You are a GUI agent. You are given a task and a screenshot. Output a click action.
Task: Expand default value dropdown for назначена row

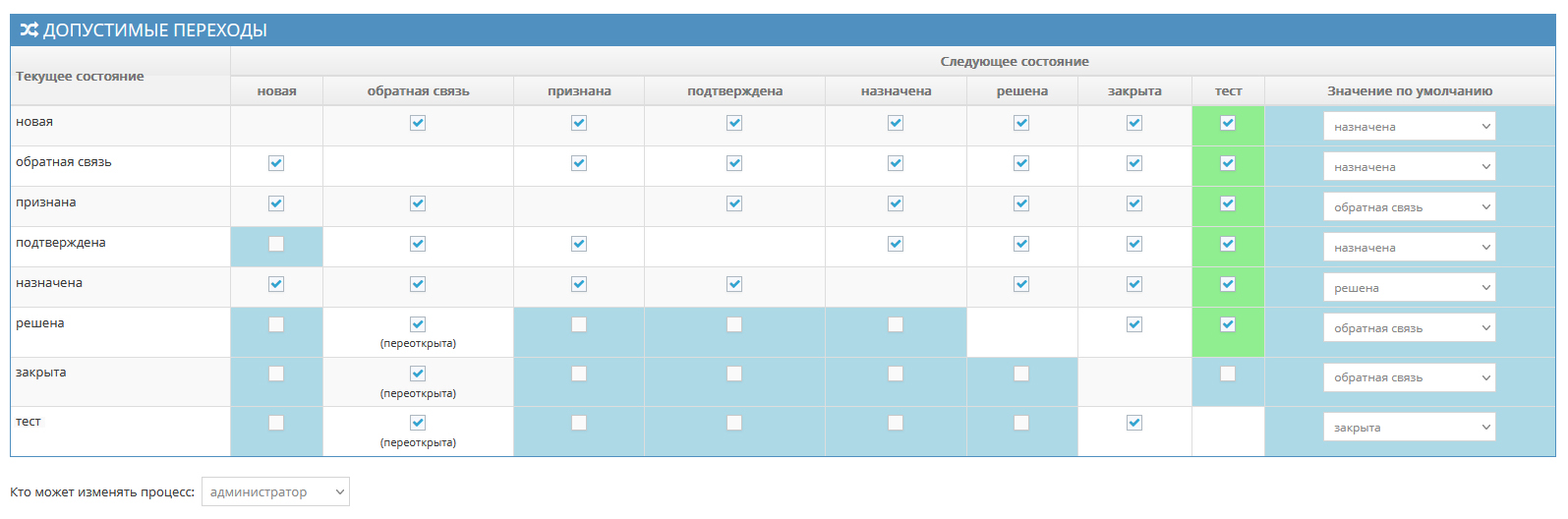[x=1409, y=288]
